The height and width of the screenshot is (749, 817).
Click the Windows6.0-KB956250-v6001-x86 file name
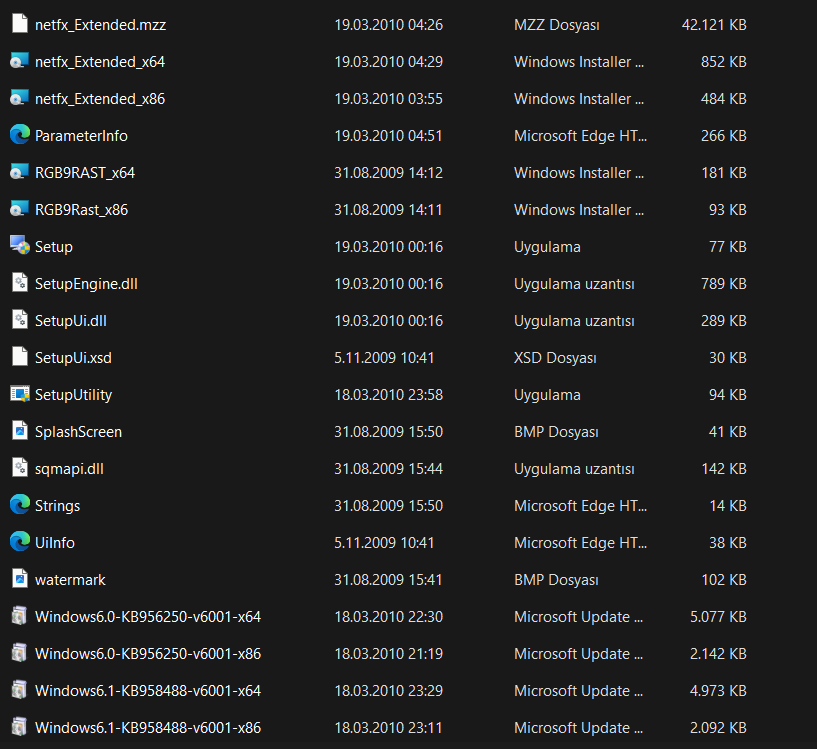(x=148, y=653)
